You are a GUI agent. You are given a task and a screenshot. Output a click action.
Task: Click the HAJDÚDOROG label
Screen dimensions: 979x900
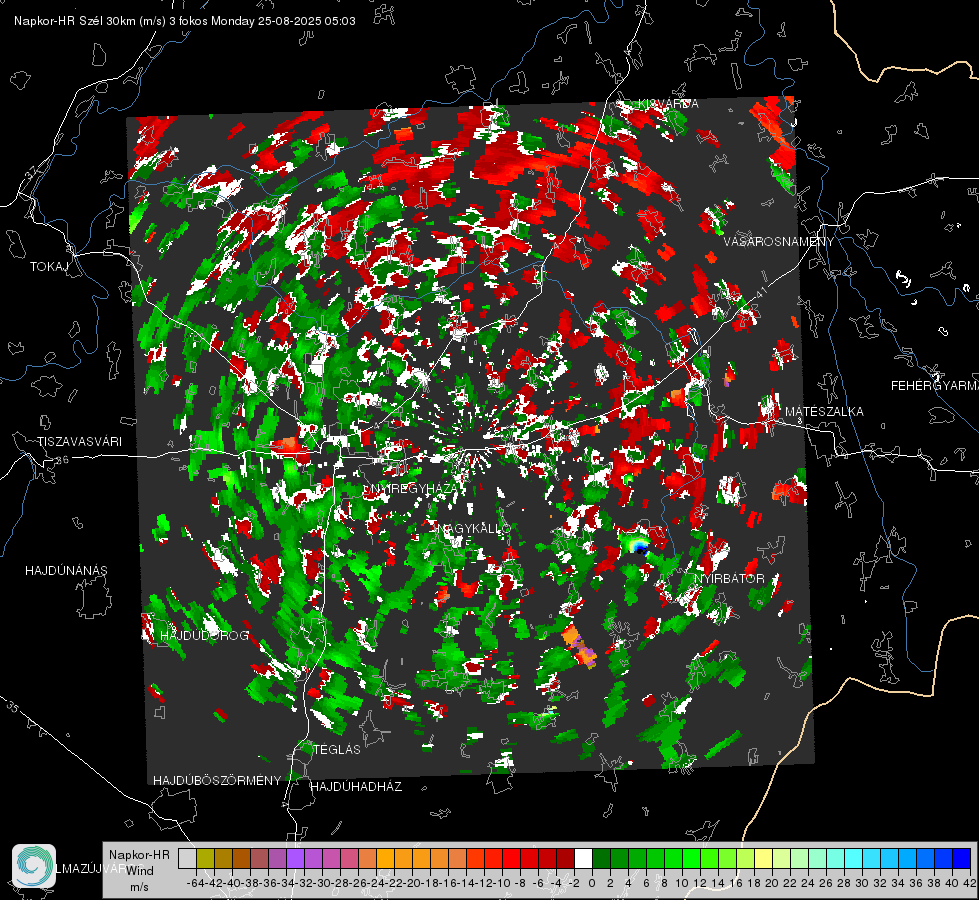[x=205, y=636]
